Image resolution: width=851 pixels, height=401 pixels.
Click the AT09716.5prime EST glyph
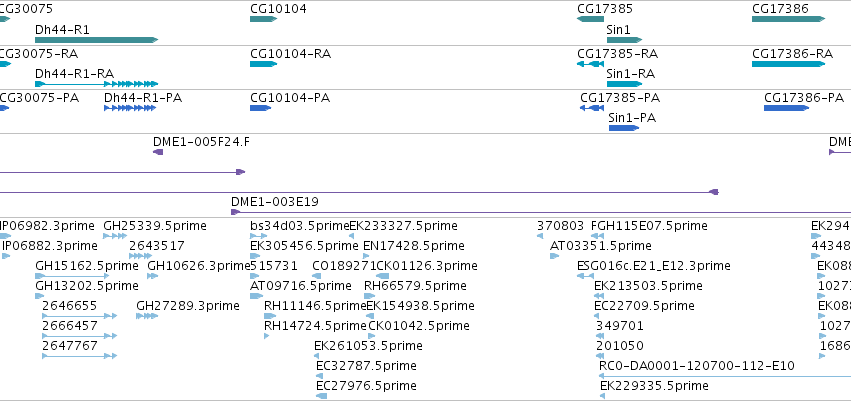[256, 296]
